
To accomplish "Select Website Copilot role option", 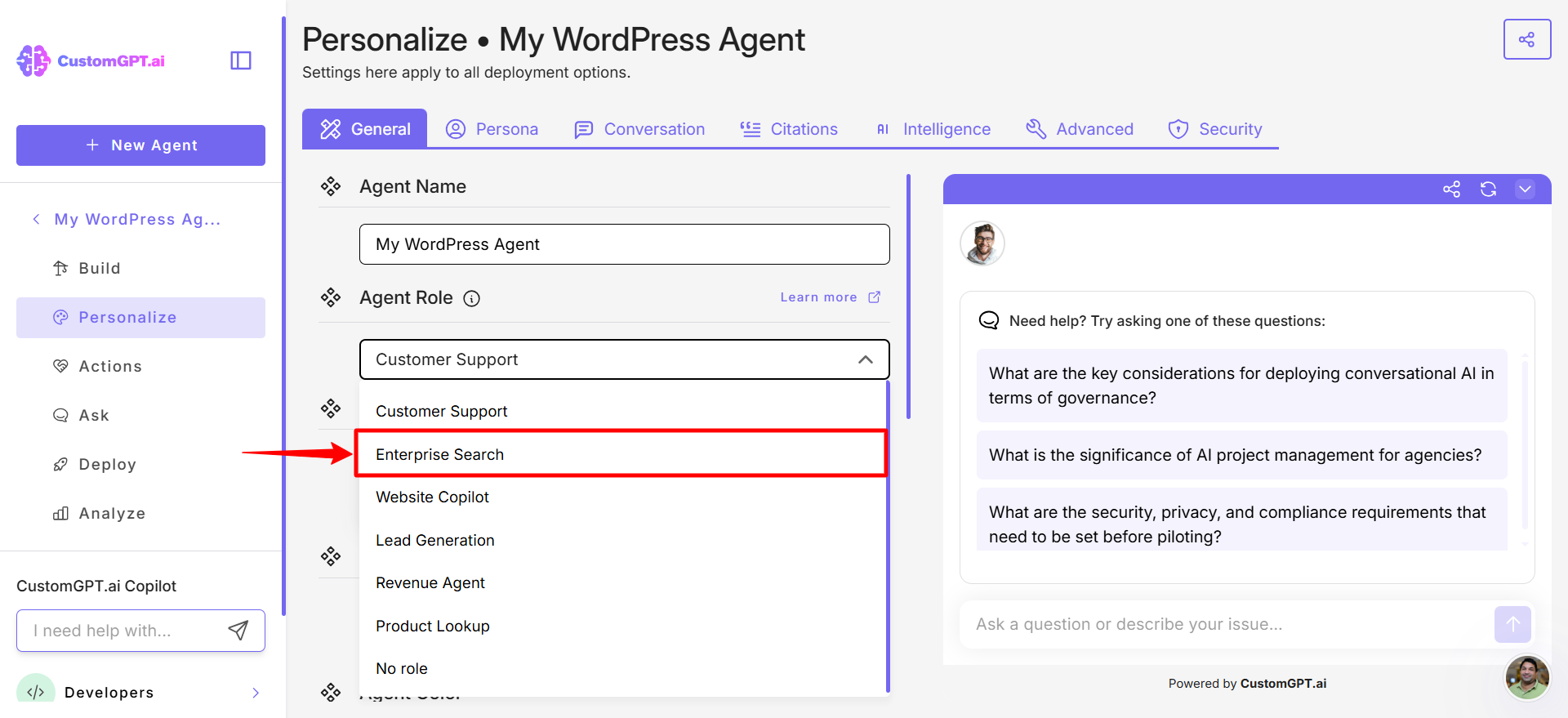I will click(622, 497).
